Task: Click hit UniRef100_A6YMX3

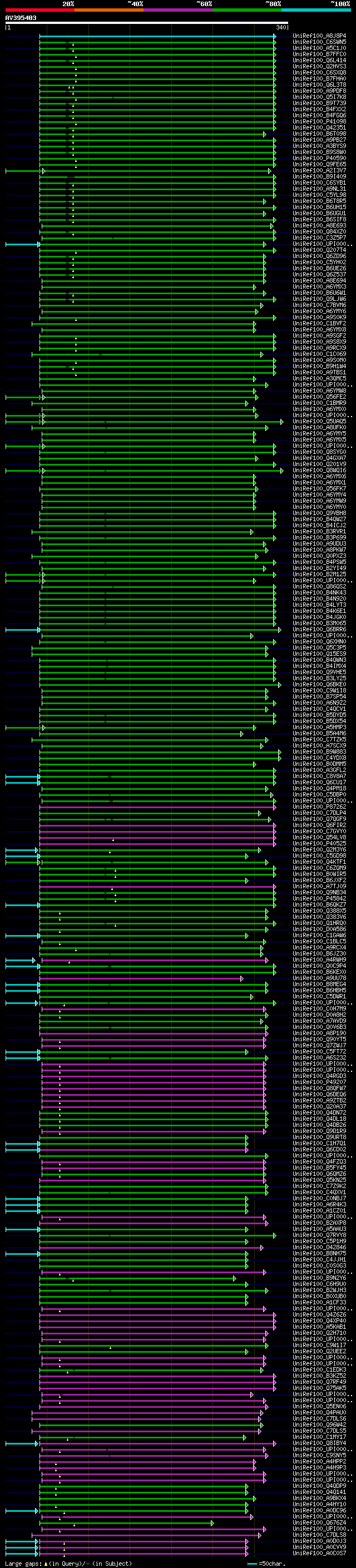Action: click(319, 286)
